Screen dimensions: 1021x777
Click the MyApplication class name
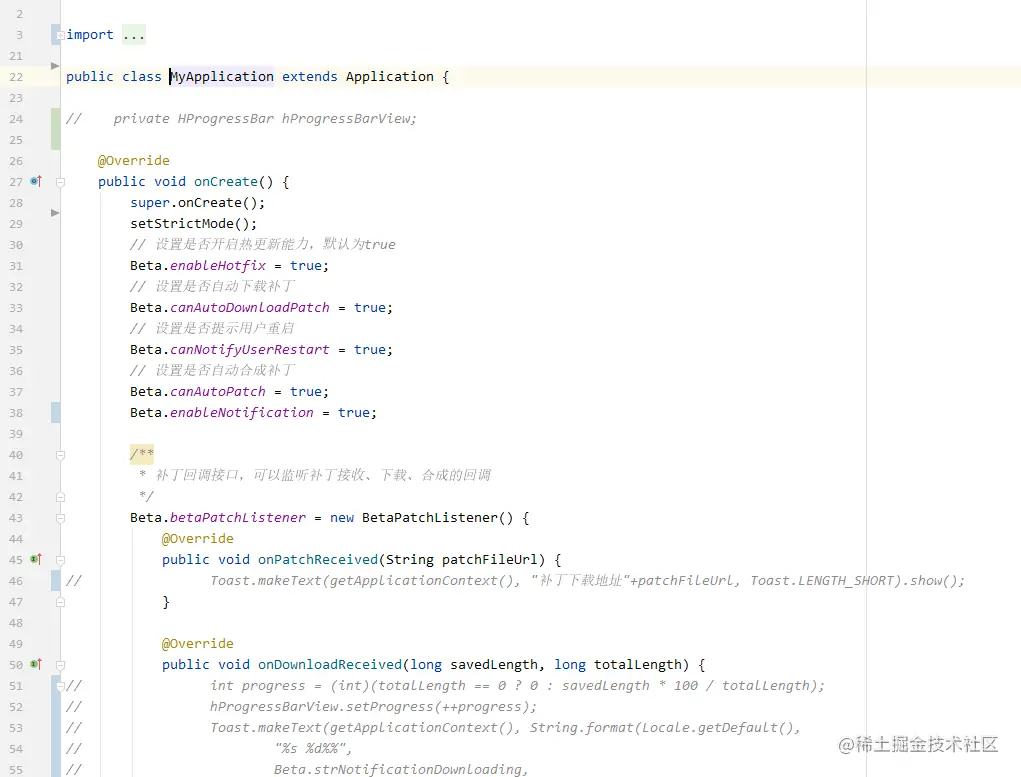222,76
